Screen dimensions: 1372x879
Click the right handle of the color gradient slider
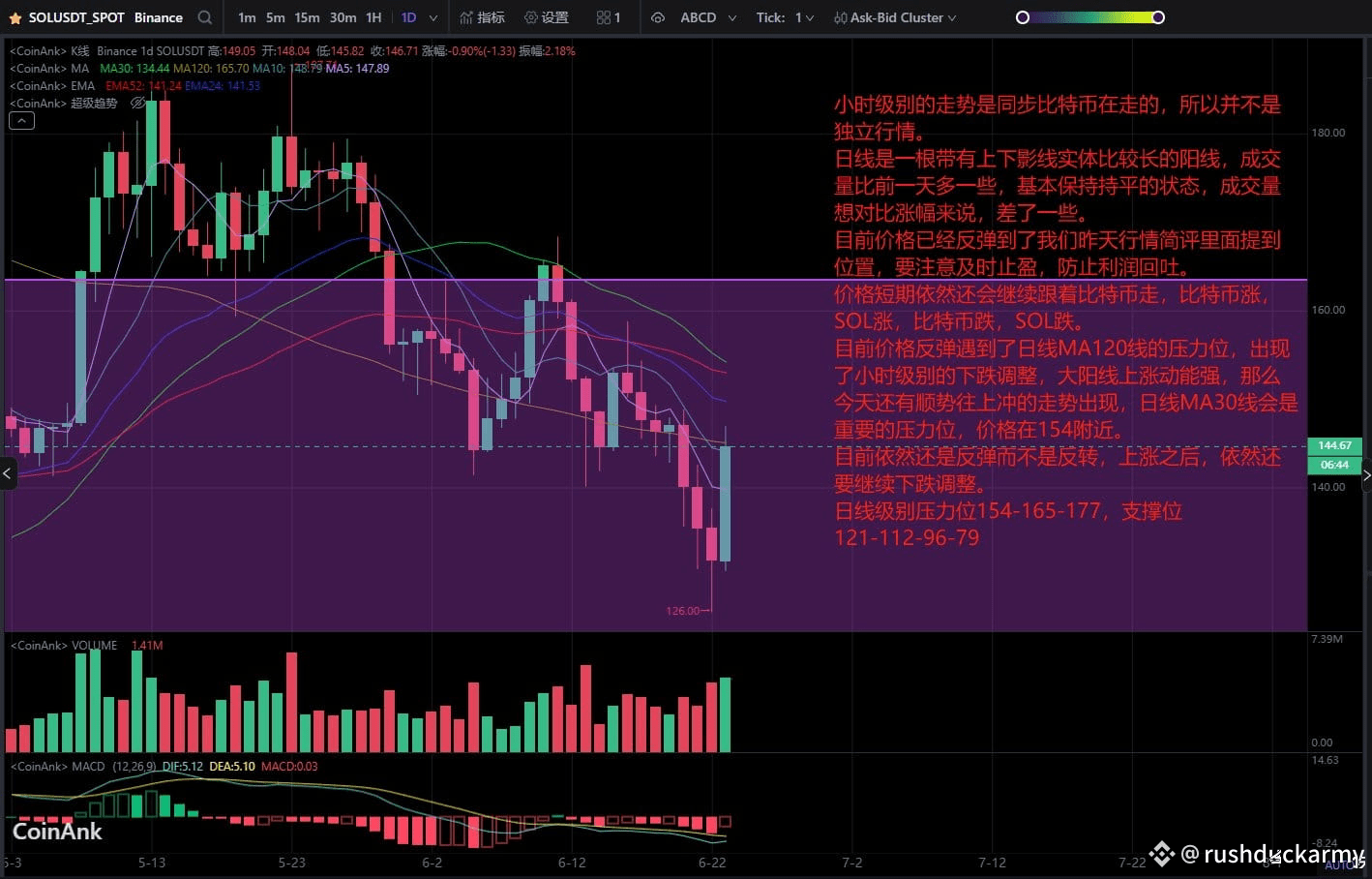click(1158, 17)
